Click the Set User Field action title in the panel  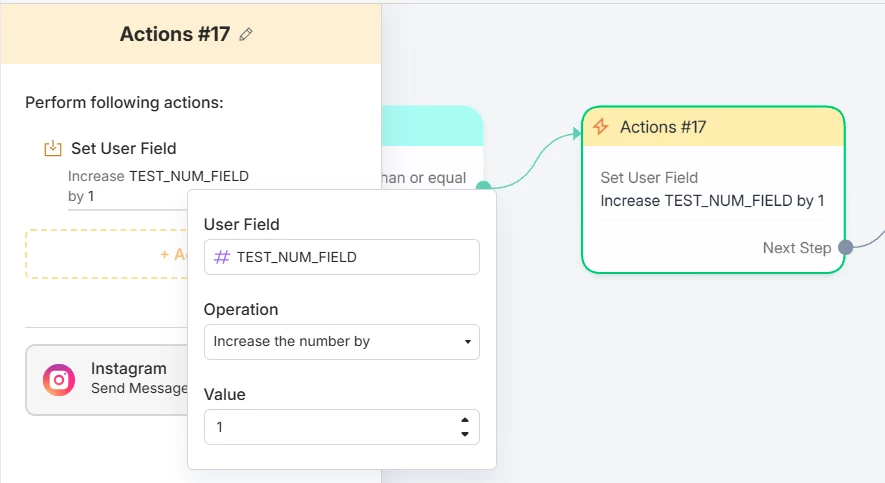point(123,149)
